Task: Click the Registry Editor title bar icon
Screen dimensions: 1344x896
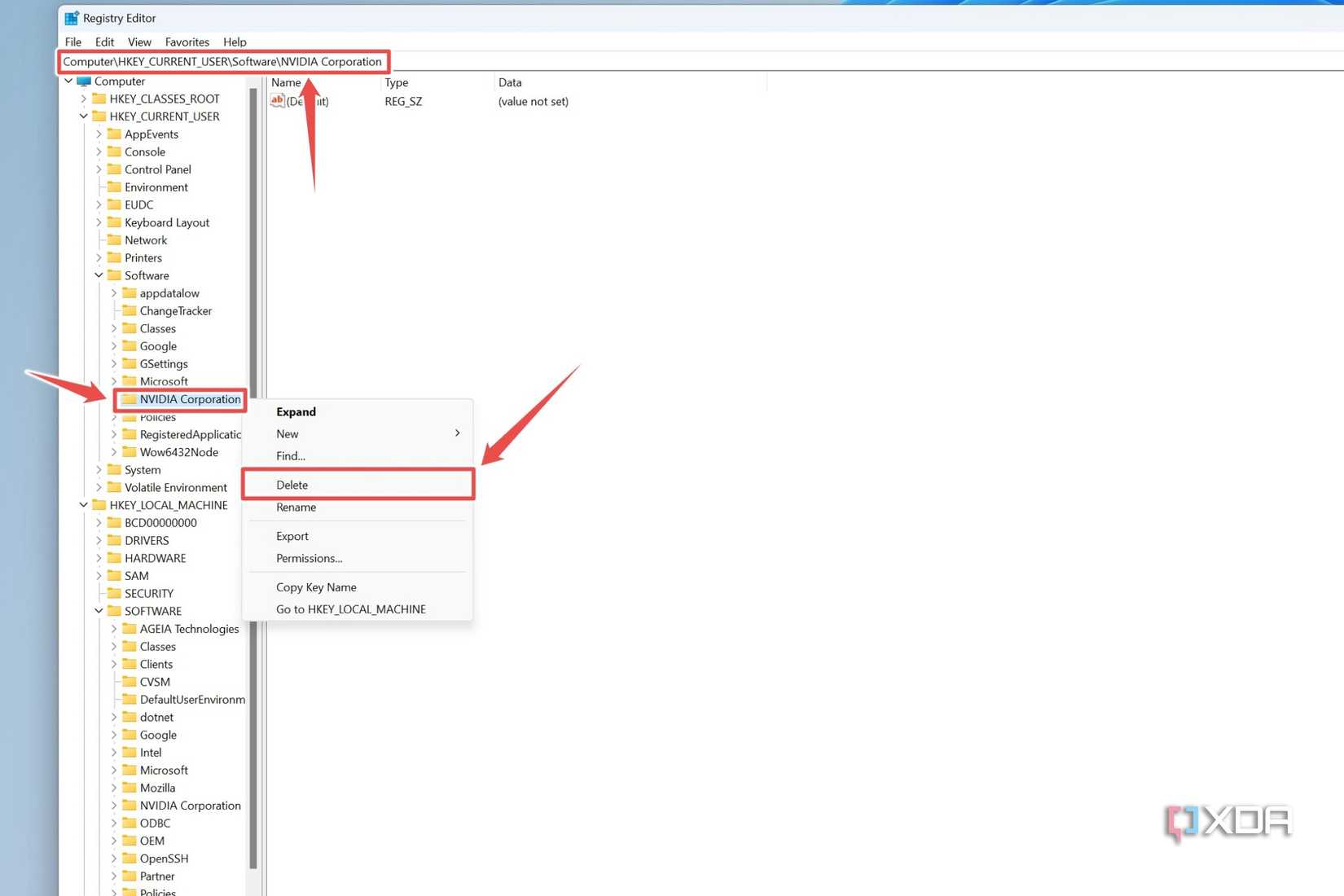Action: 71,17
